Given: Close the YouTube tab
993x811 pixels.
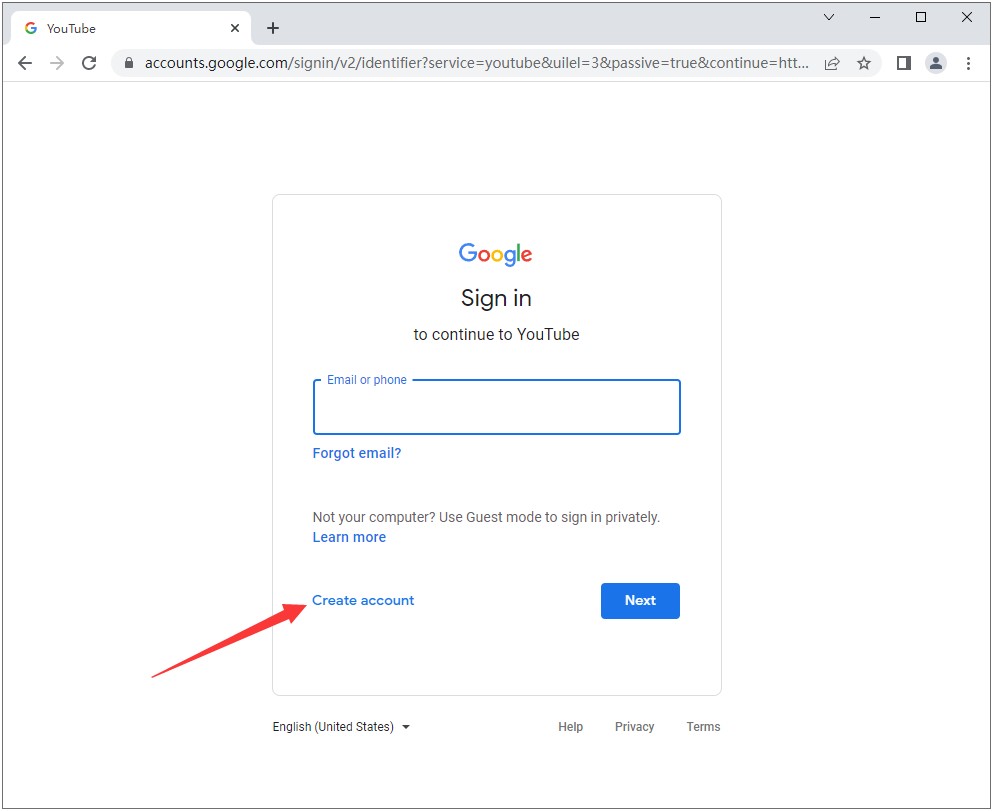Looking at the screenshot, I should tap(235, 28).
